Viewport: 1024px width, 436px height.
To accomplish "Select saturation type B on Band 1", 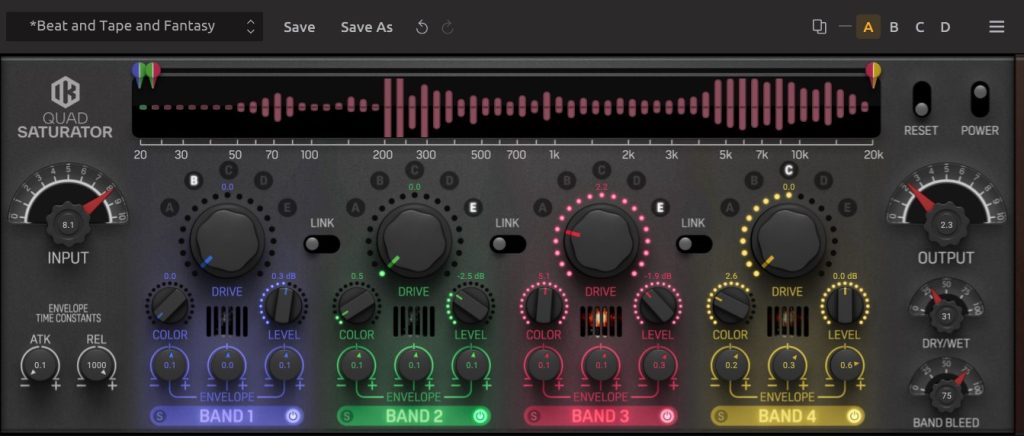I will [193, 181].
